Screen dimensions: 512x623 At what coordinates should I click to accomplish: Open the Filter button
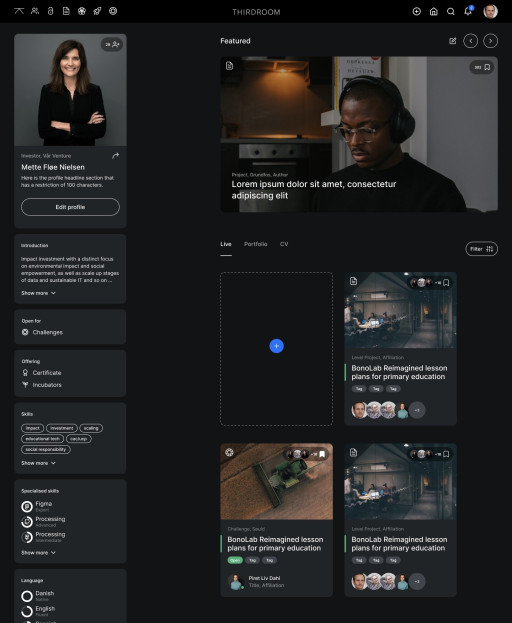coord(481,249)
